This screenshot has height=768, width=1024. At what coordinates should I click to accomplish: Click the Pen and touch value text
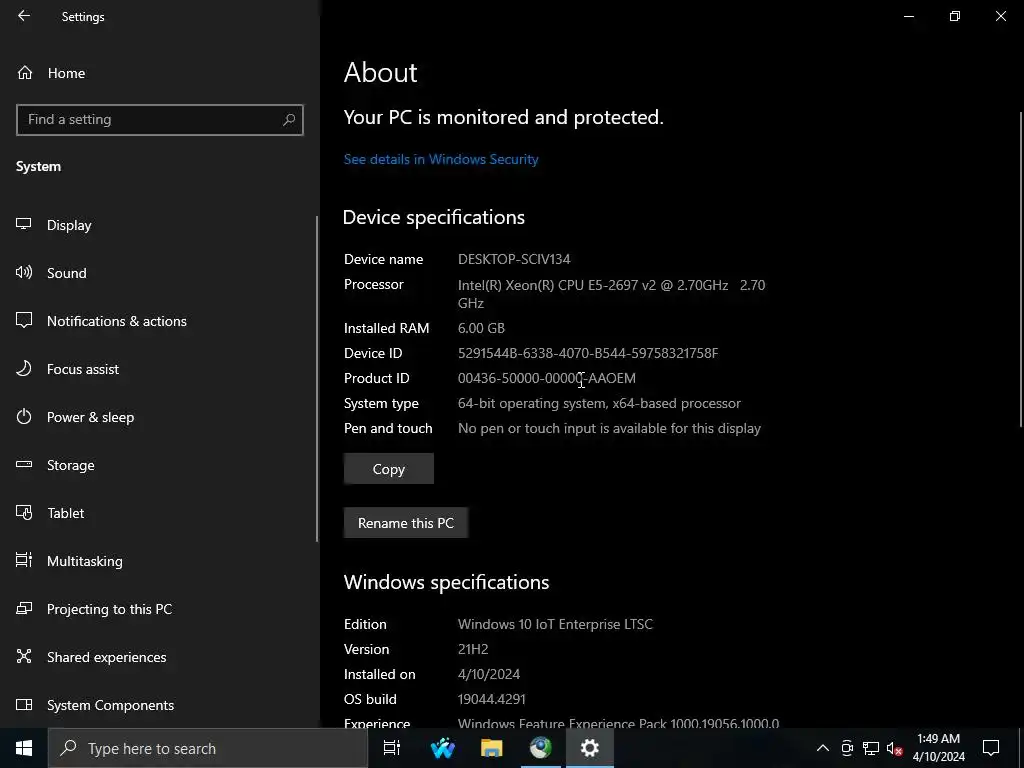point(609,428)
